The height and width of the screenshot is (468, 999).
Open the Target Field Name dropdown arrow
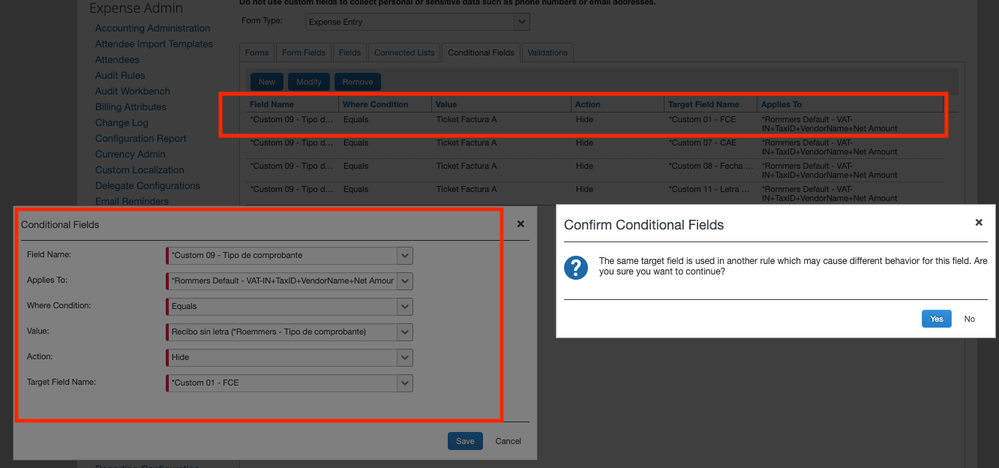pyautogui.click(x=405, y=383)
